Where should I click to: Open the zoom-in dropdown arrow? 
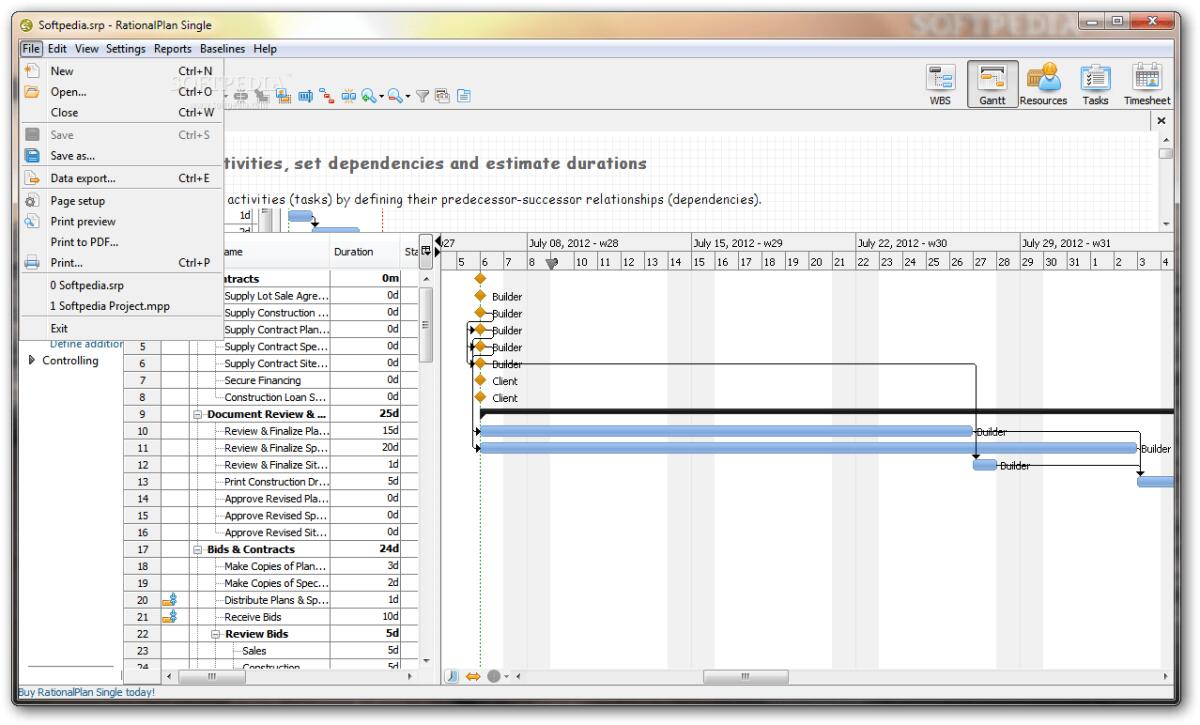pos(381,95)
